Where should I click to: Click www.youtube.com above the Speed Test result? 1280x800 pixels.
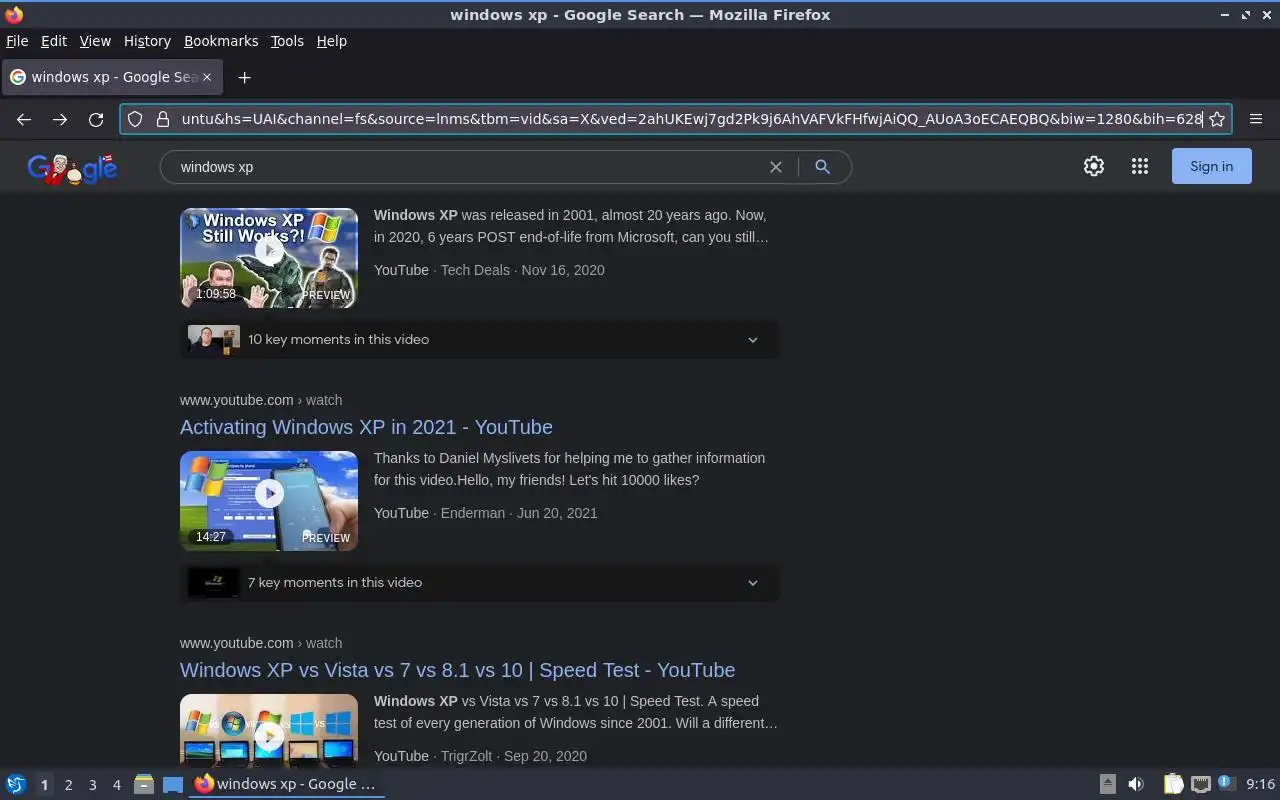236,643
